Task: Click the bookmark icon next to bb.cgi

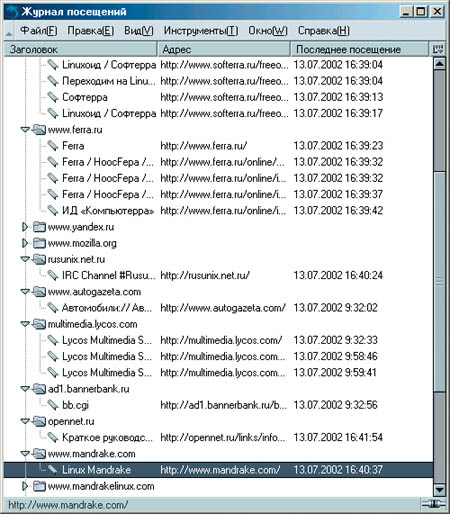Action: click(x=53, y=405)
